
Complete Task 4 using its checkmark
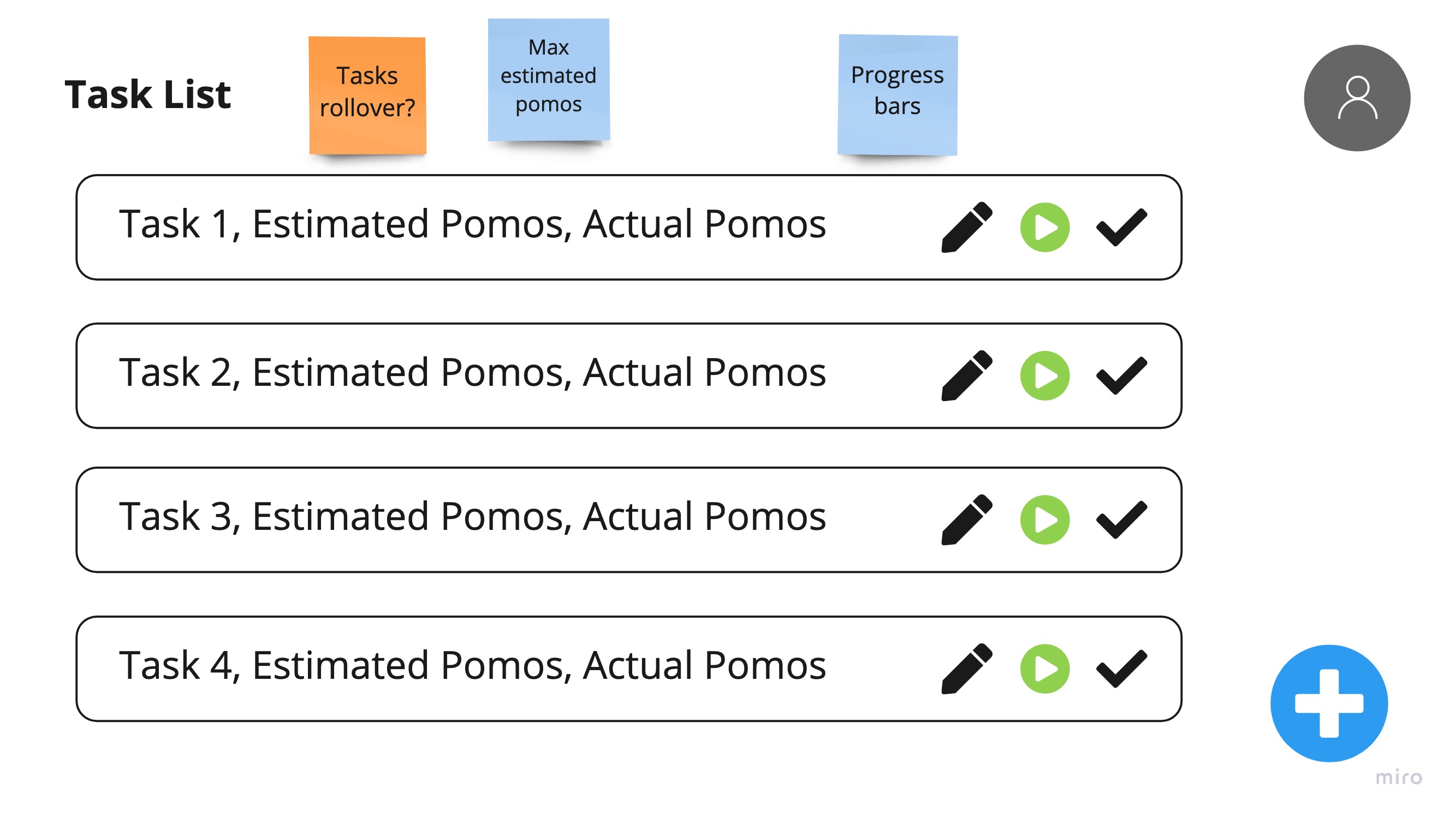pyautogui.click(x=1121, y=668)
